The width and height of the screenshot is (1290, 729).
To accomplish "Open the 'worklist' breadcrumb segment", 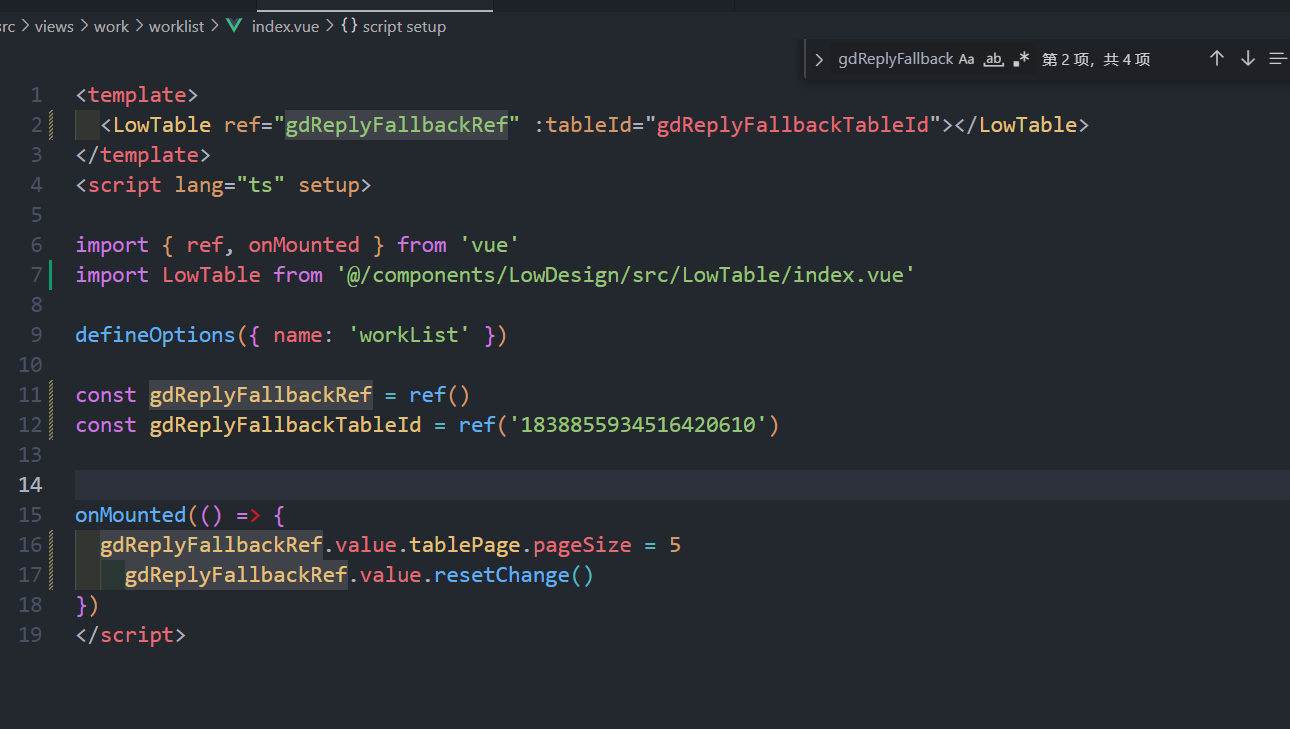I will (x=176, y=27).
